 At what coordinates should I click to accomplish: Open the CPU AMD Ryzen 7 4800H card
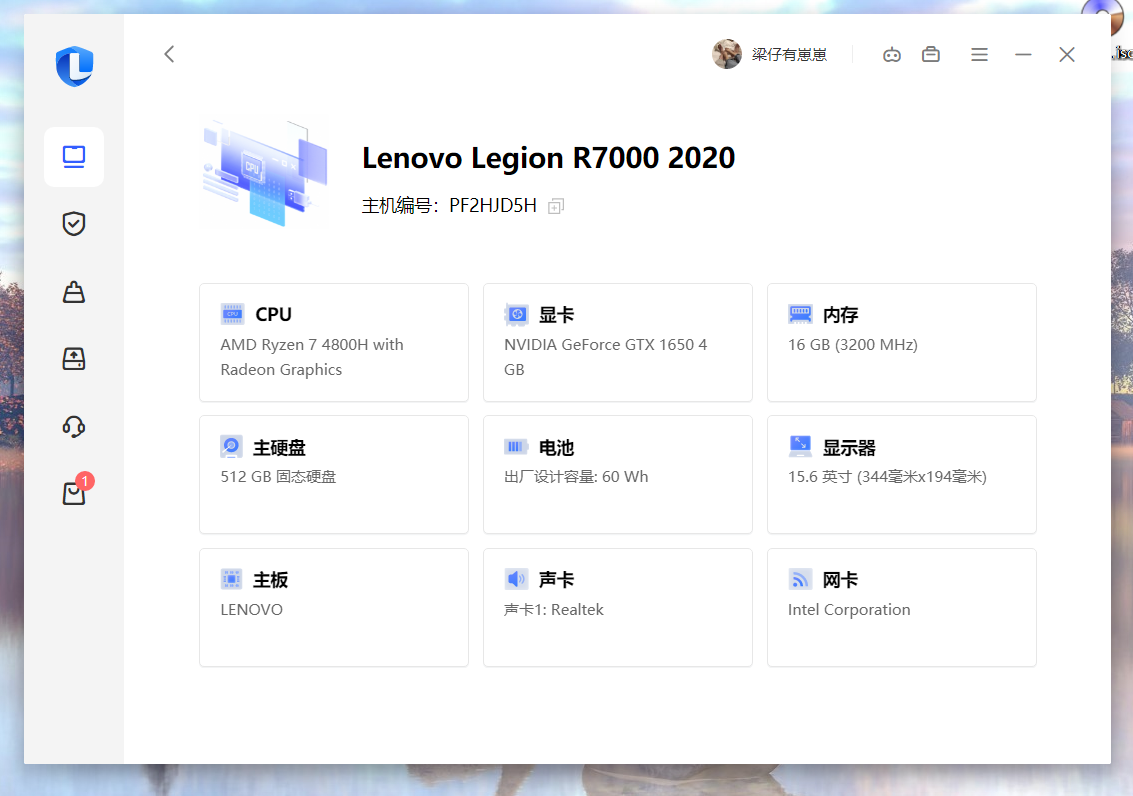tap(334, 342)
